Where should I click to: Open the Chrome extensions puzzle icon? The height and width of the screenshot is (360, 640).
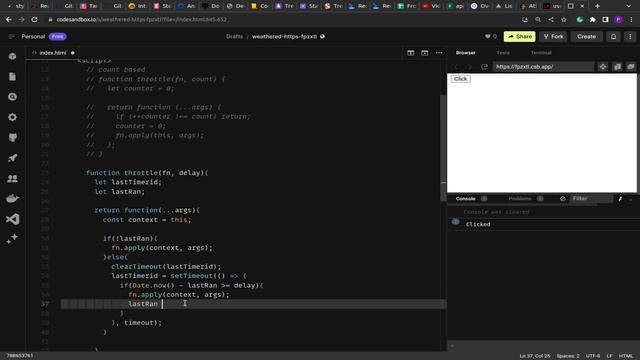(592, 20)
